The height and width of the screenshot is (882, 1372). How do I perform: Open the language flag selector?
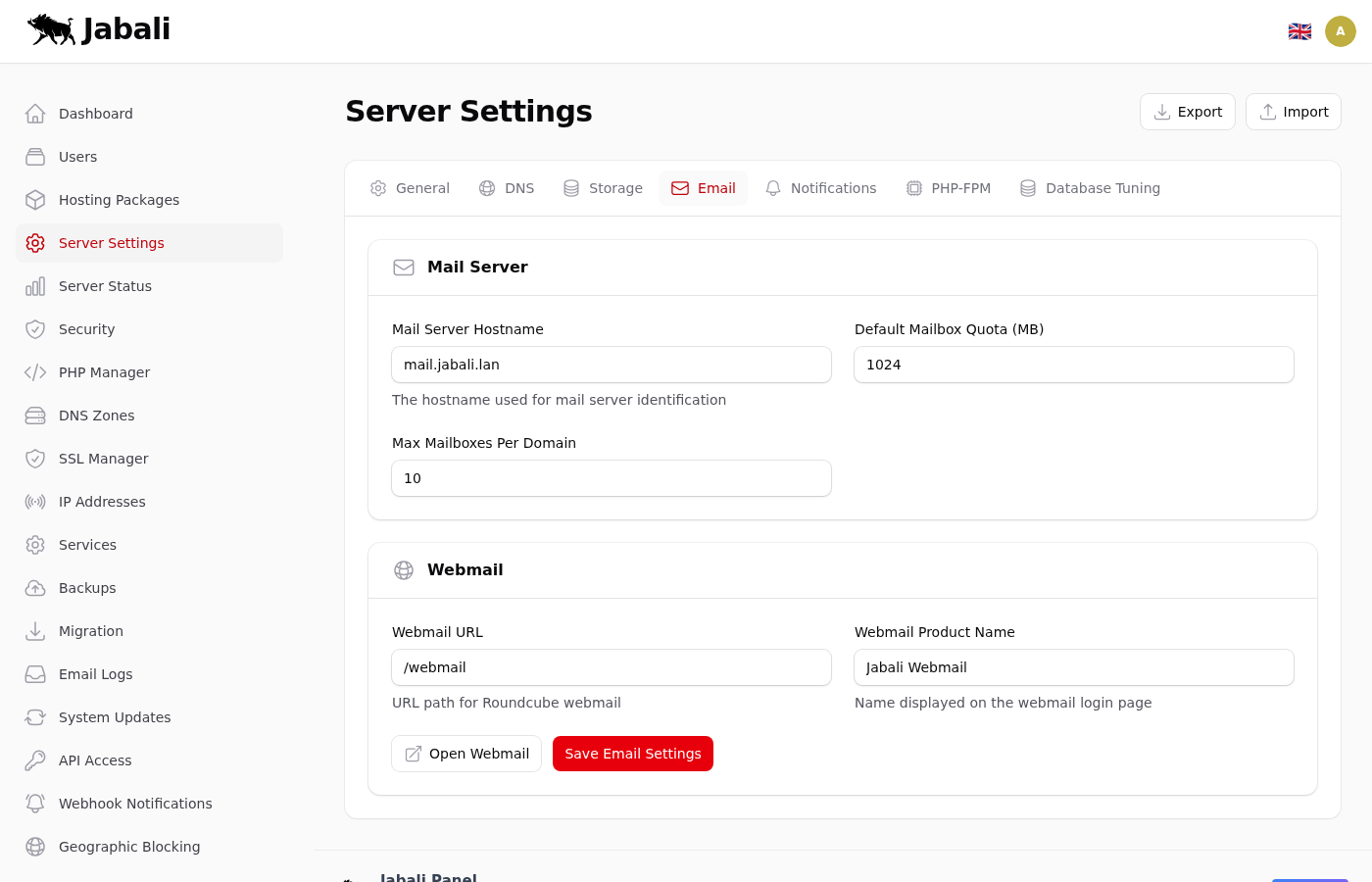point(1299,31)
